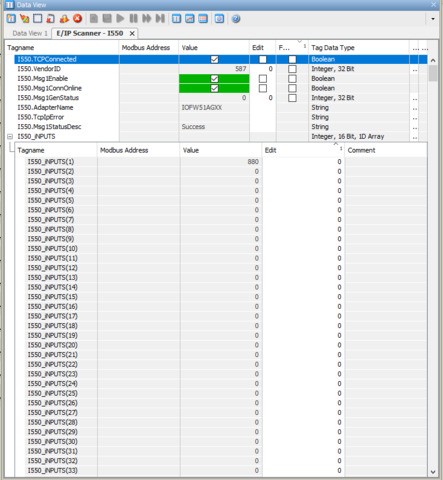This screenshot has height=480, width=443.
Task: Toggle the I550.TCPConnected value checkbox
Action: pyautogui.click(x=214, y=59)
